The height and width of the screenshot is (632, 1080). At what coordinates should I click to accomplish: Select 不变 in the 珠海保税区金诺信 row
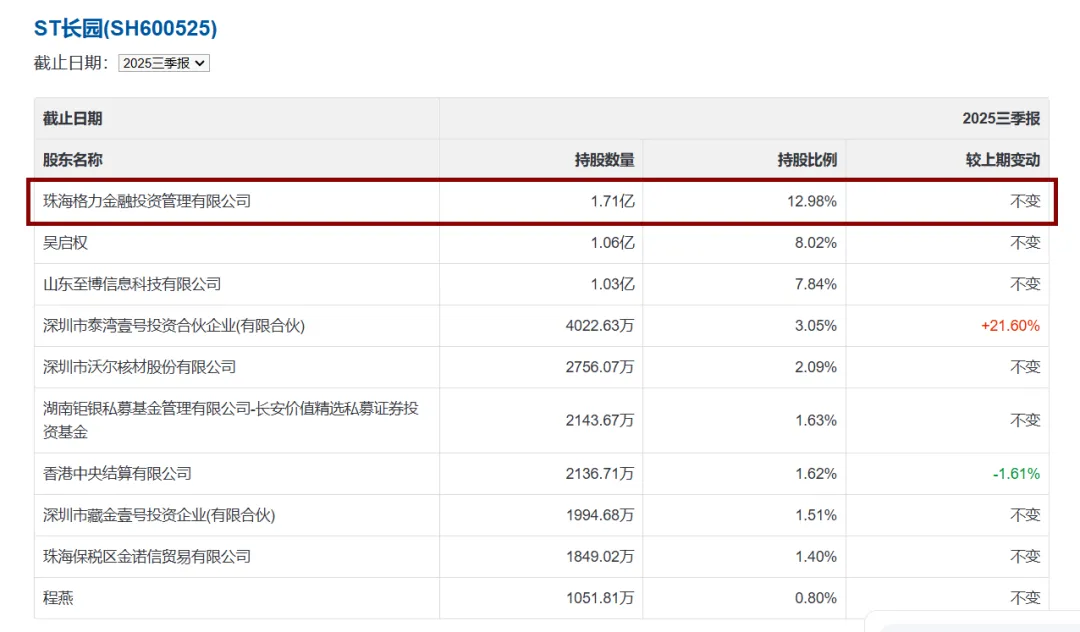click(1025, 556)
